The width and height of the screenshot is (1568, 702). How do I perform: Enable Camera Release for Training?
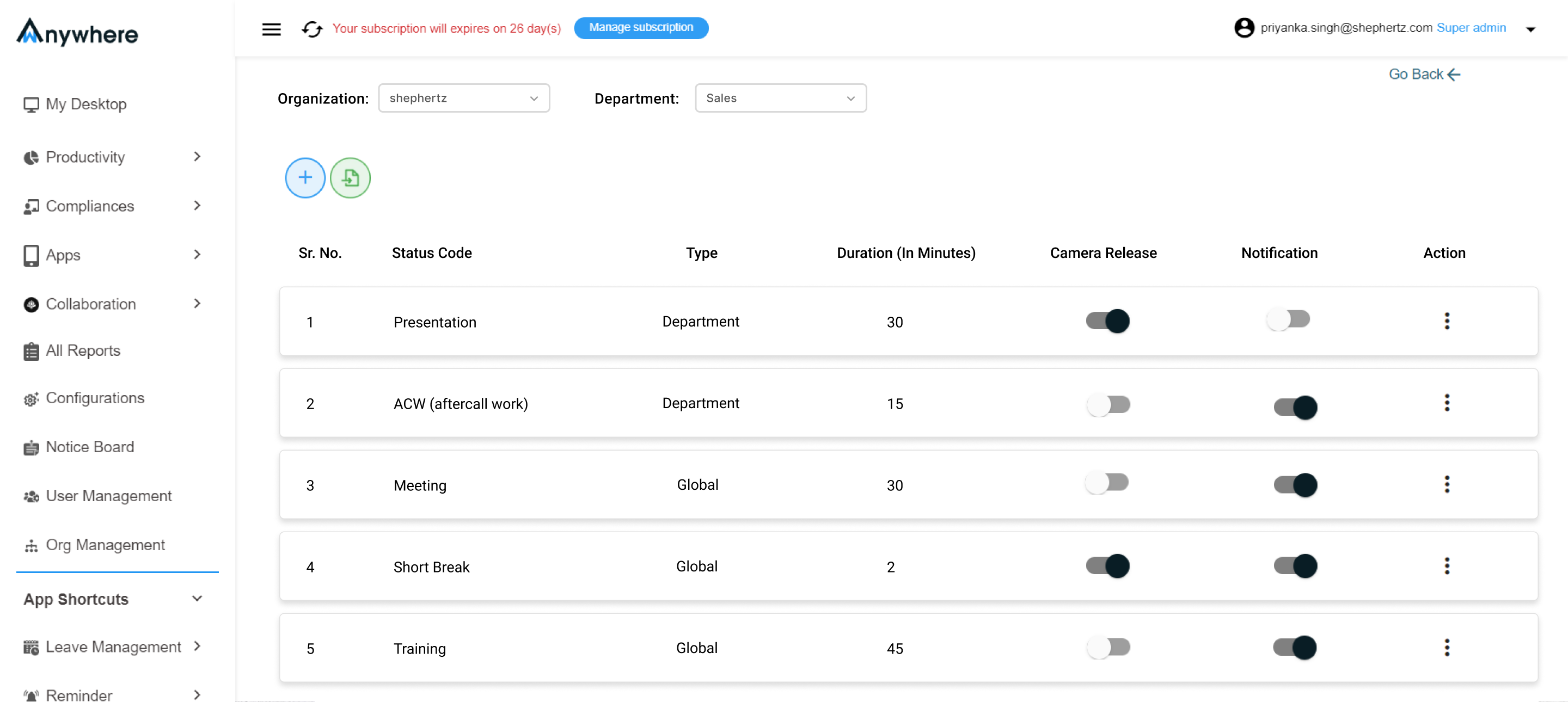1108,646
